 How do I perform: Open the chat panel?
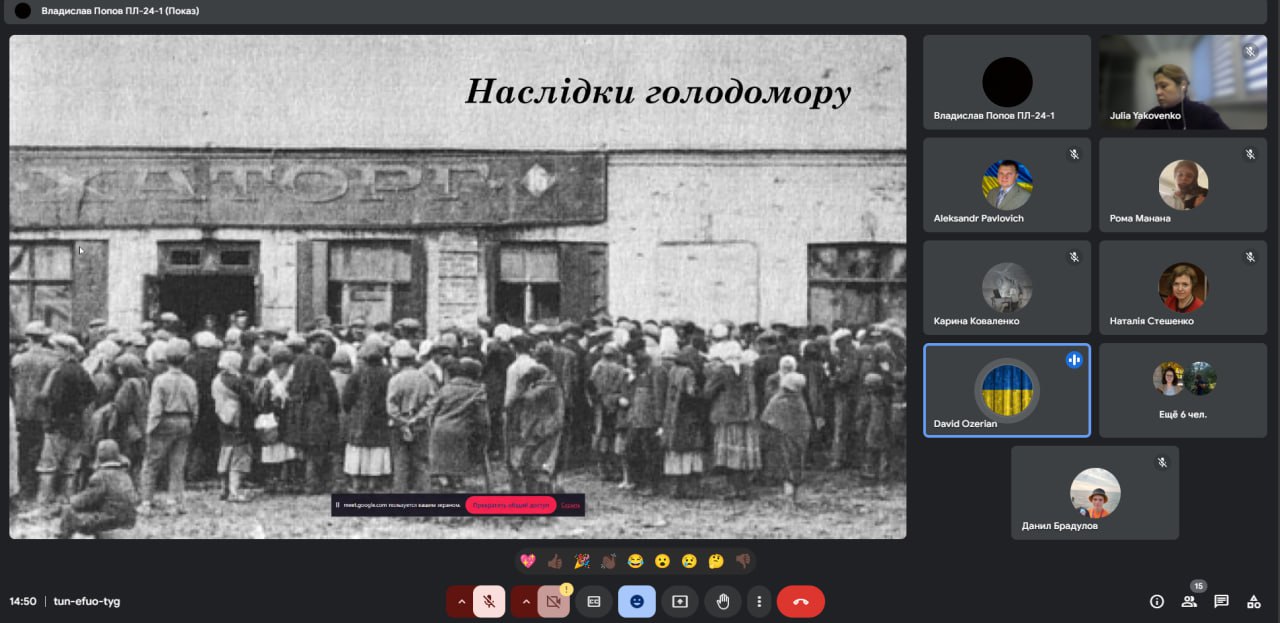pos(1221,601)
